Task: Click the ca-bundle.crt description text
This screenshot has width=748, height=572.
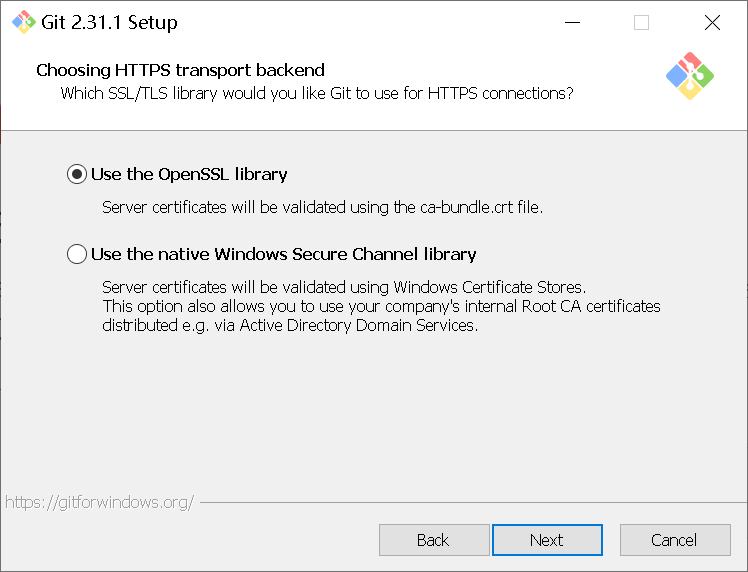Action: pyautogui.click(x=322, y=208)
